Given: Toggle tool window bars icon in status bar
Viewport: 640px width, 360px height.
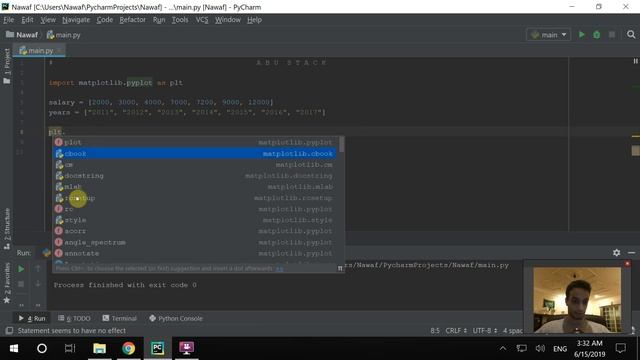Looking at the screenshot, I should click(9, 331).
